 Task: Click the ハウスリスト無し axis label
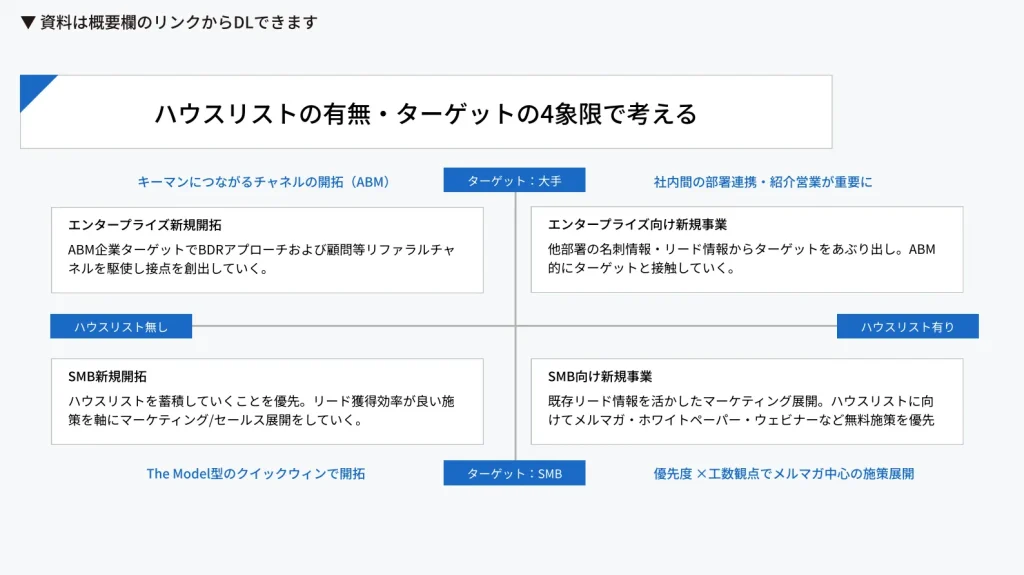coord(121,327)
